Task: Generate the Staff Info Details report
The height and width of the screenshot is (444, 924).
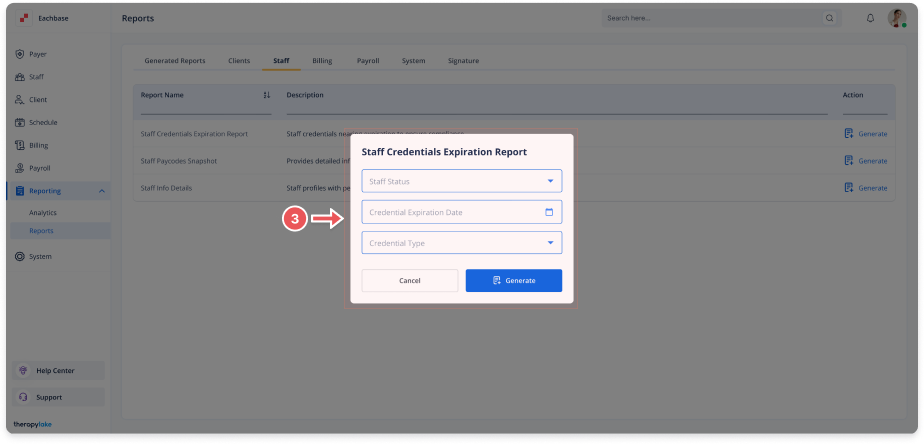Action: [865, 187]
